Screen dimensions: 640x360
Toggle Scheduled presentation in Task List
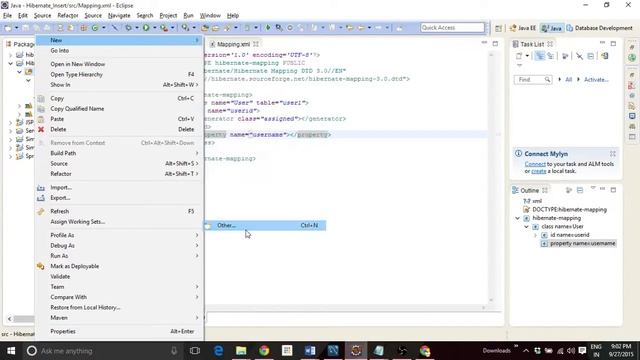pyautogui.click(x=551, y=56)
